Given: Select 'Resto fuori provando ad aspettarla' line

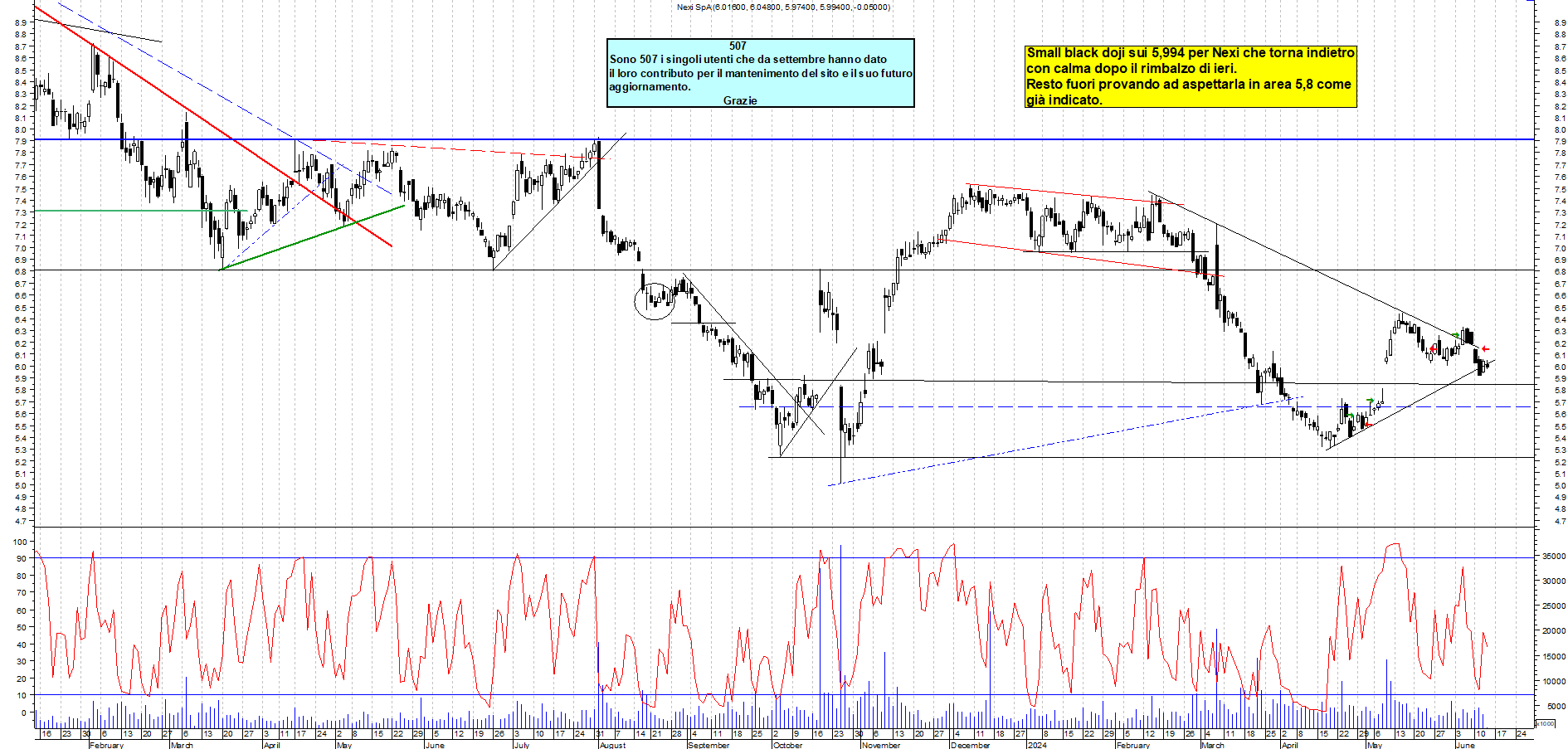Looking at the screenshot, I should (1189, 85).
